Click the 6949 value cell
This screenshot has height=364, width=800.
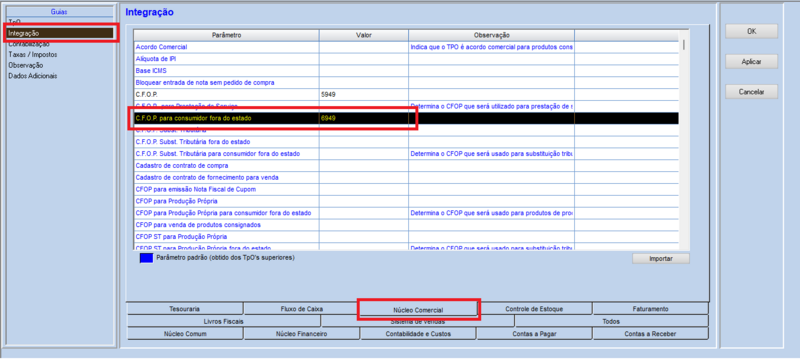(x=364, y=118)
